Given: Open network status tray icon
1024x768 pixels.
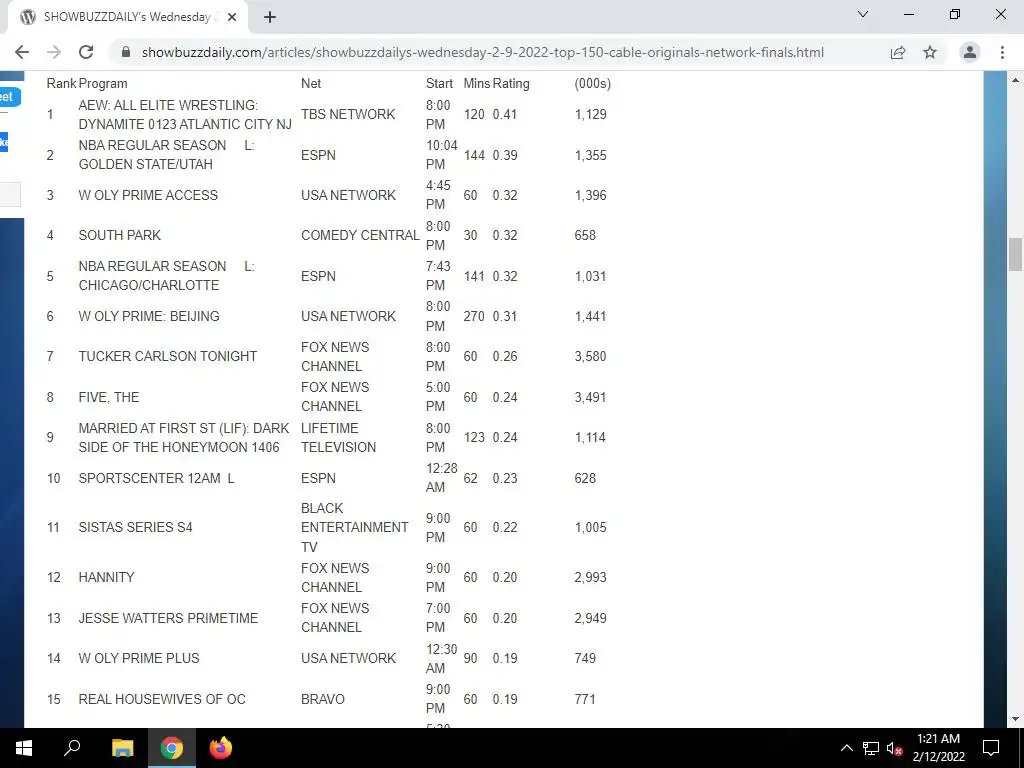Looking at the screenshot, I should 871,748.
